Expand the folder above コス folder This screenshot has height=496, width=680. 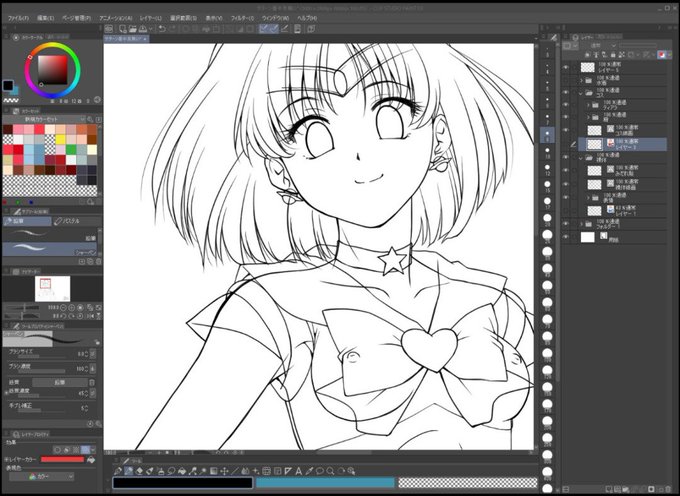pyautogui.click(x=581, y=80)
